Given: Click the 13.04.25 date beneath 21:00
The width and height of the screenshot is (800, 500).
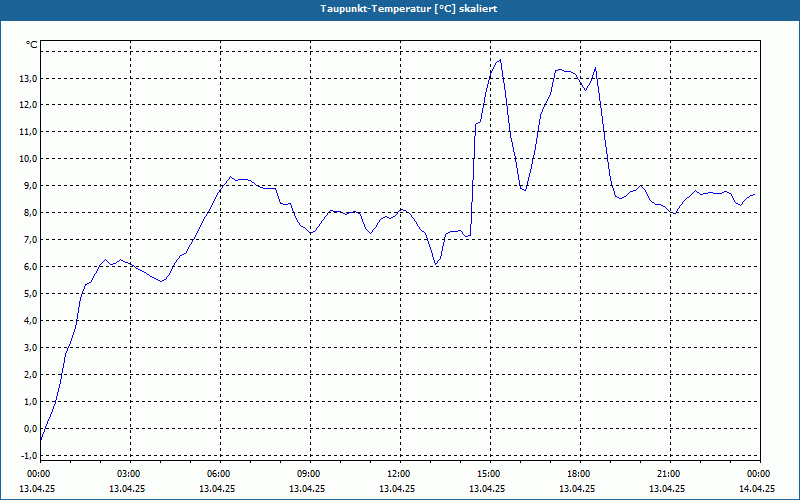Looking at the screenshot, I should tap(667, 488).
